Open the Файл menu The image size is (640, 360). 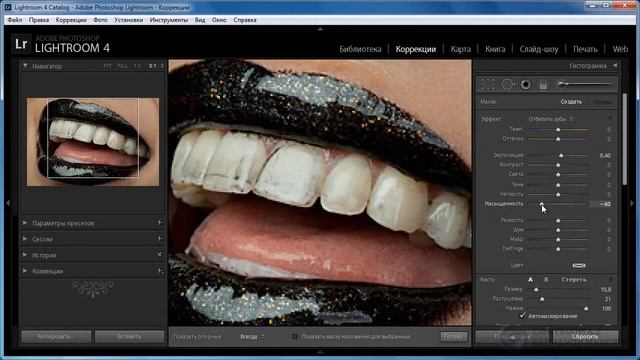pyautogui.click(x=15, y=20)
